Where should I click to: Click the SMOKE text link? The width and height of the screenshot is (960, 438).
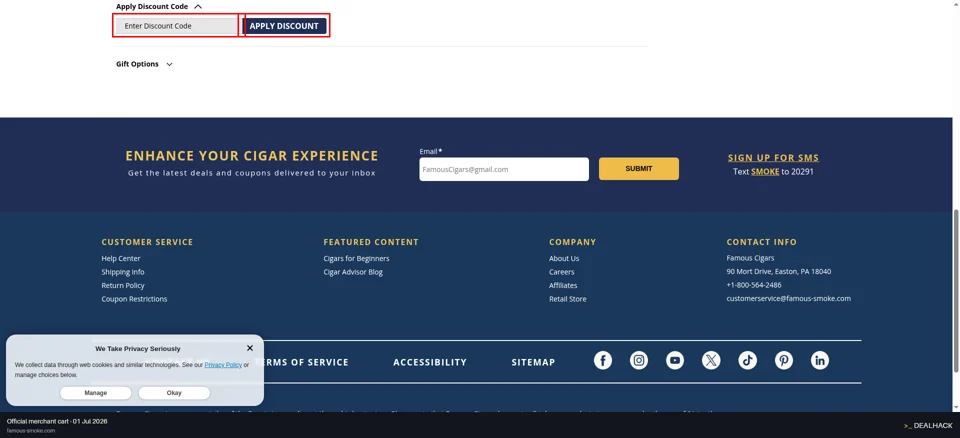tap(765, 172)
